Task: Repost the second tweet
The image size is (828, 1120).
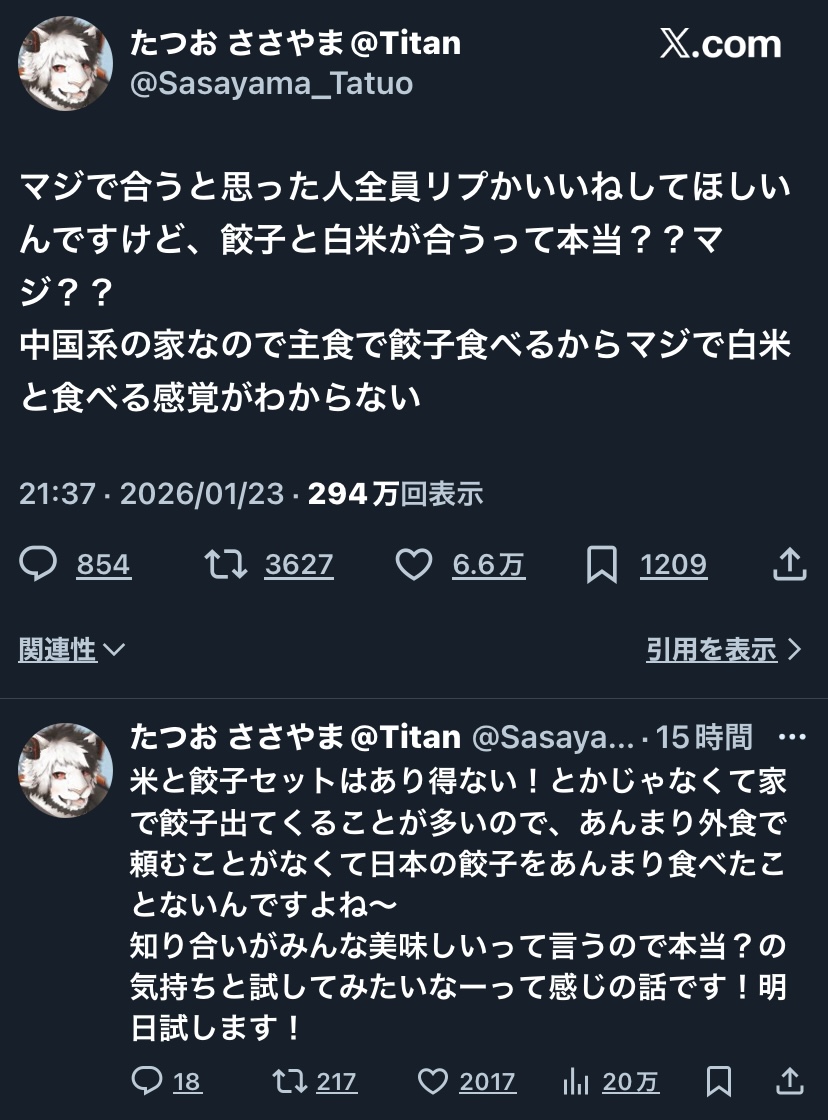Action: [x=288, y=1081]
